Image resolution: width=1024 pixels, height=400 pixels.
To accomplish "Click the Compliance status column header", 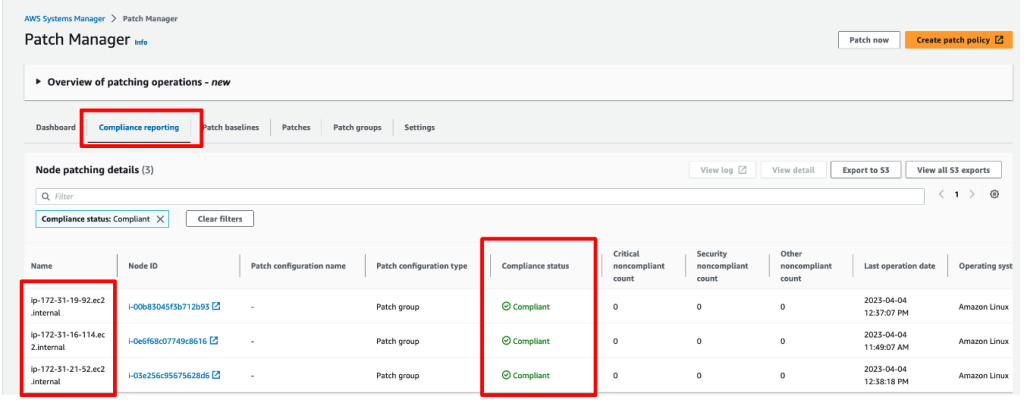I will tap(535, 266).
